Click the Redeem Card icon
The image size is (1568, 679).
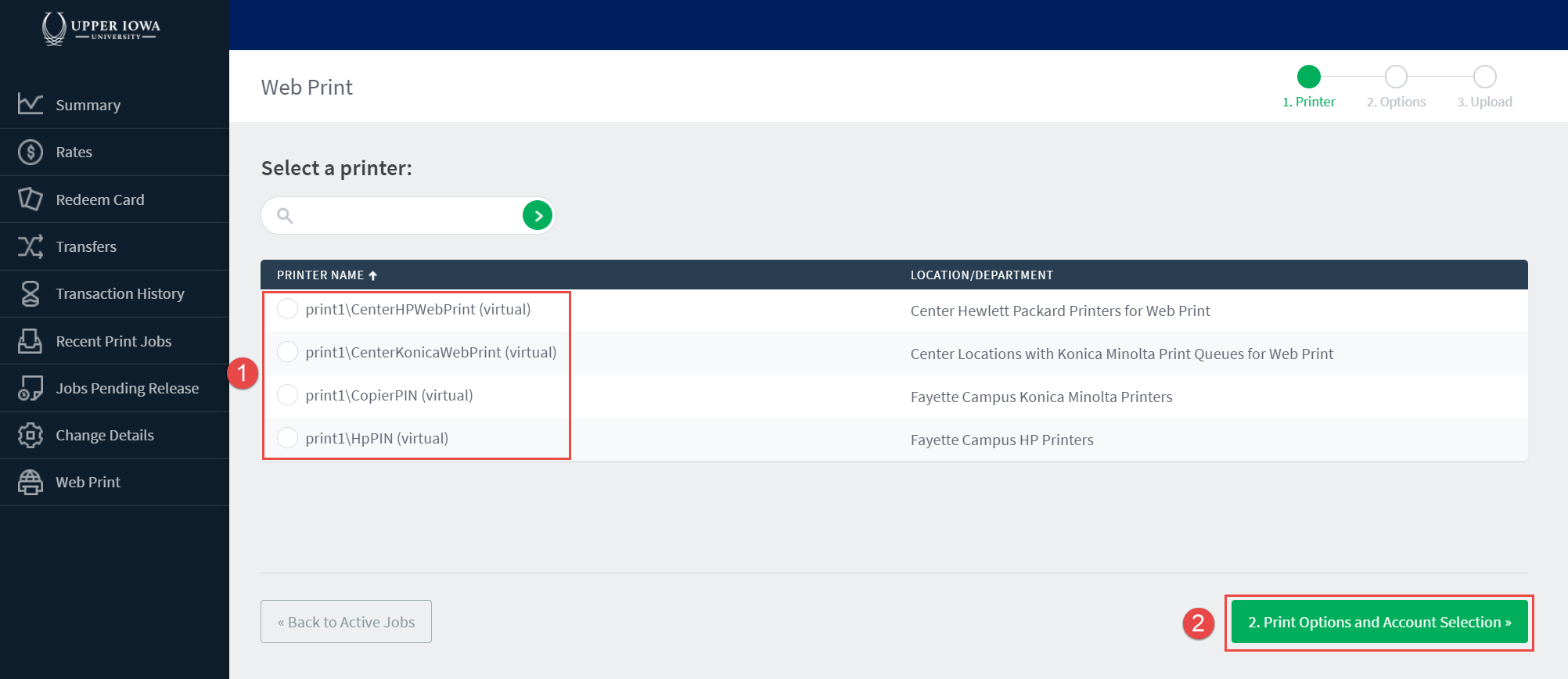click(31, 199)
